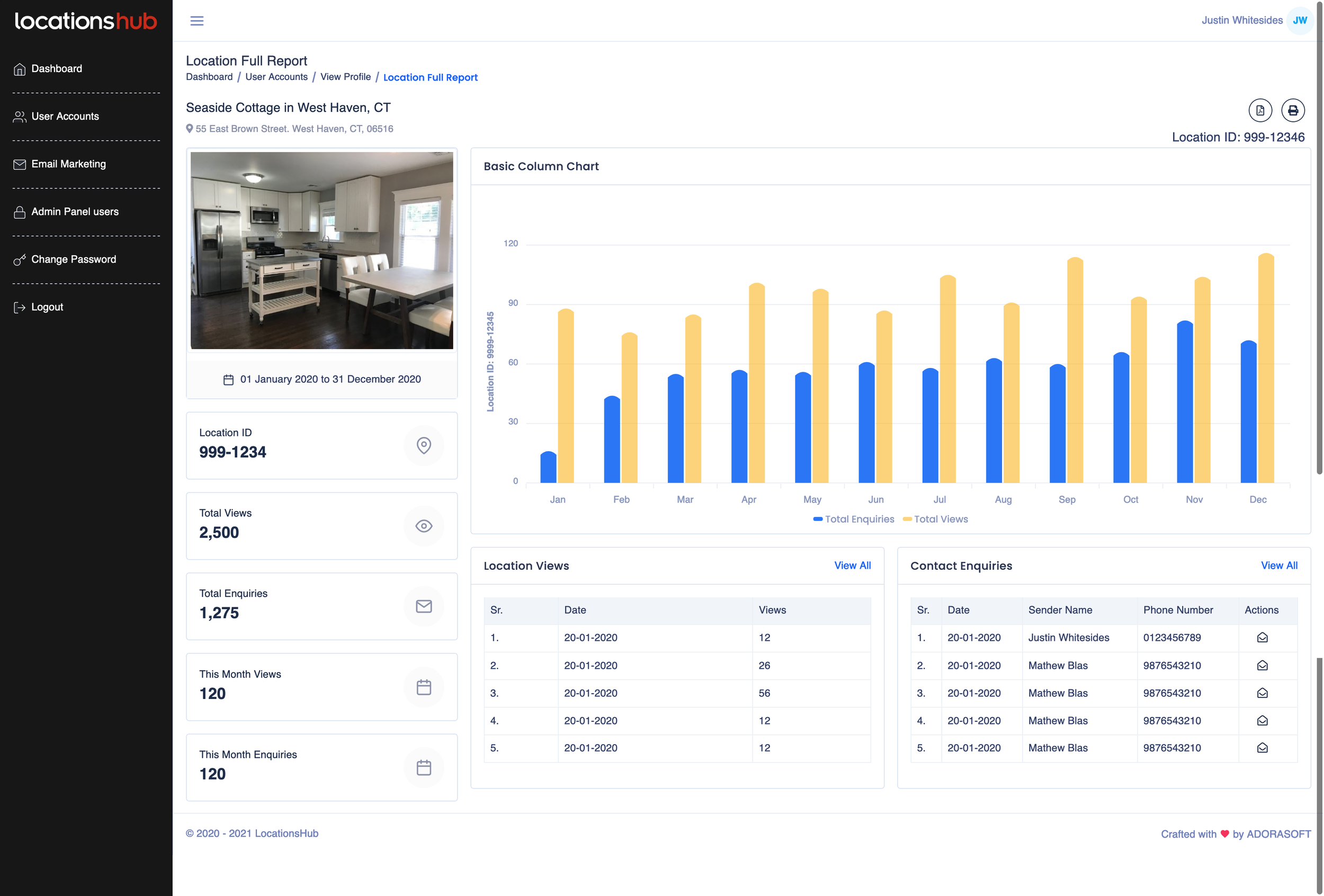This screenshot has width=1324, height=896.
Task: Click the location pin icon on Location ID card
Action: 424,446
